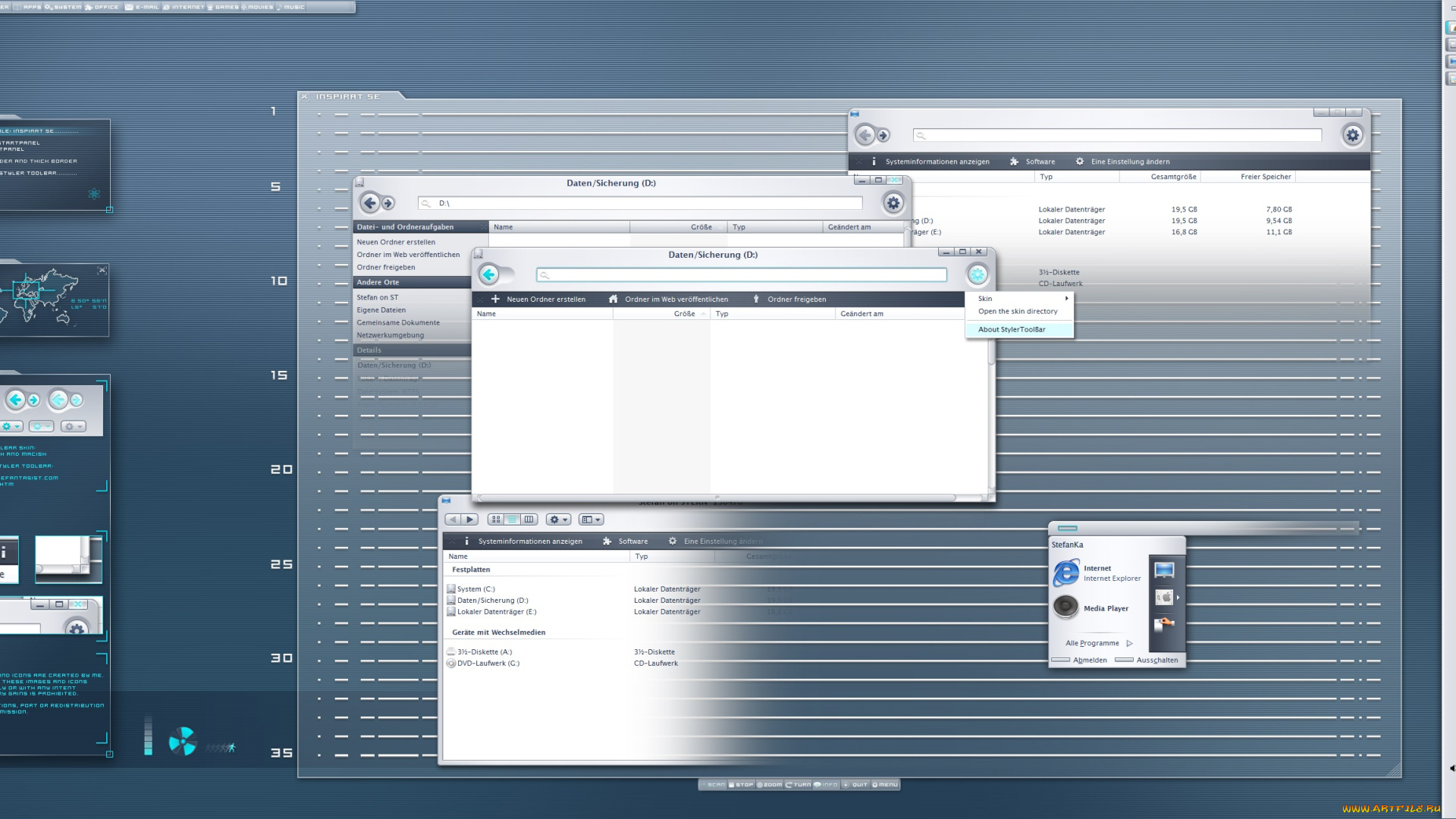Open the gear actions dropdown in bottom explorer

point(558,519)
